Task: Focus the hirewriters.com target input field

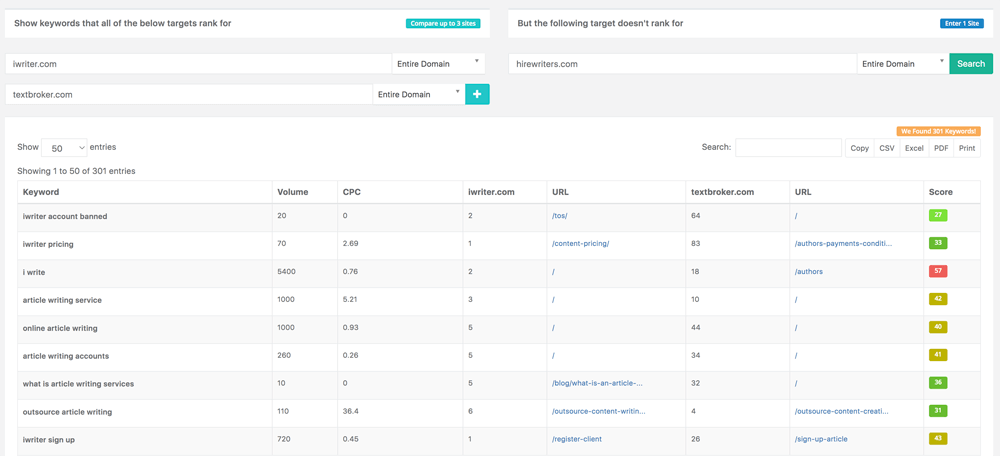Action: click(x=682, y=64)
